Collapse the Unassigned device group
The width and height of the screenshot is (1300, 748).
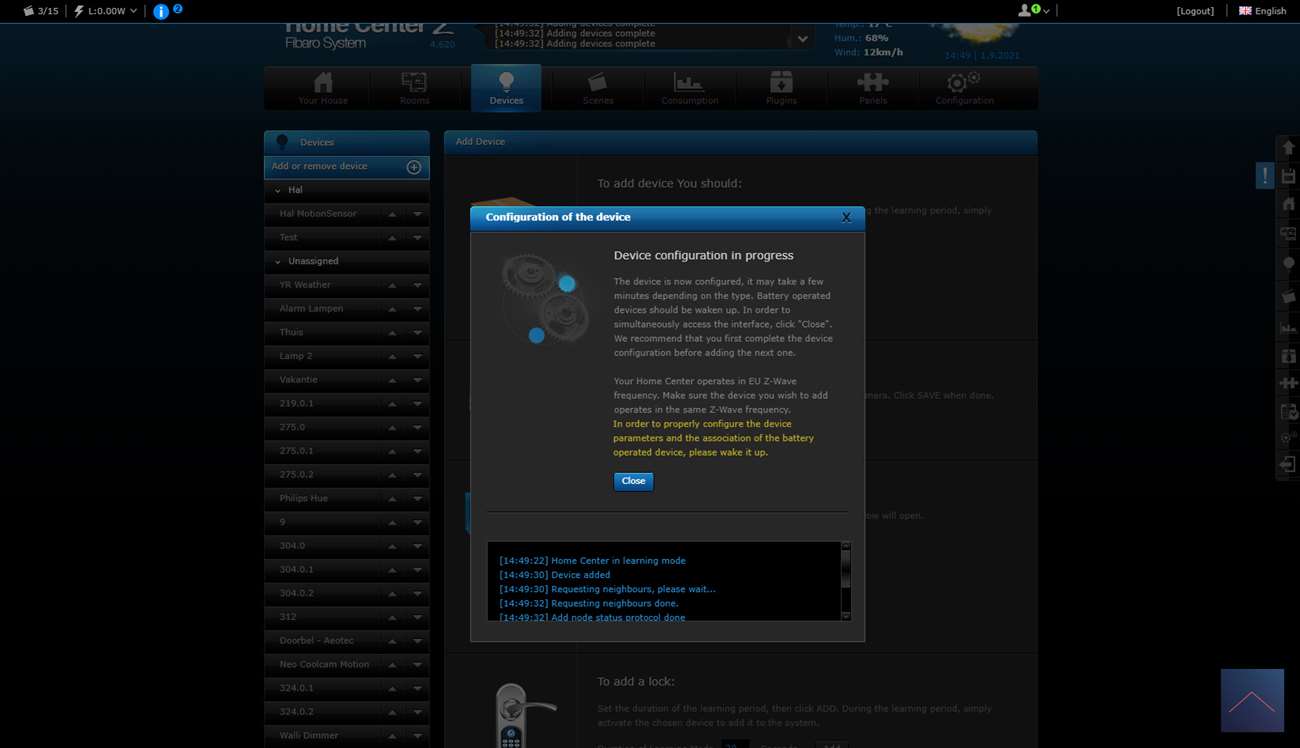coord(278,262)
